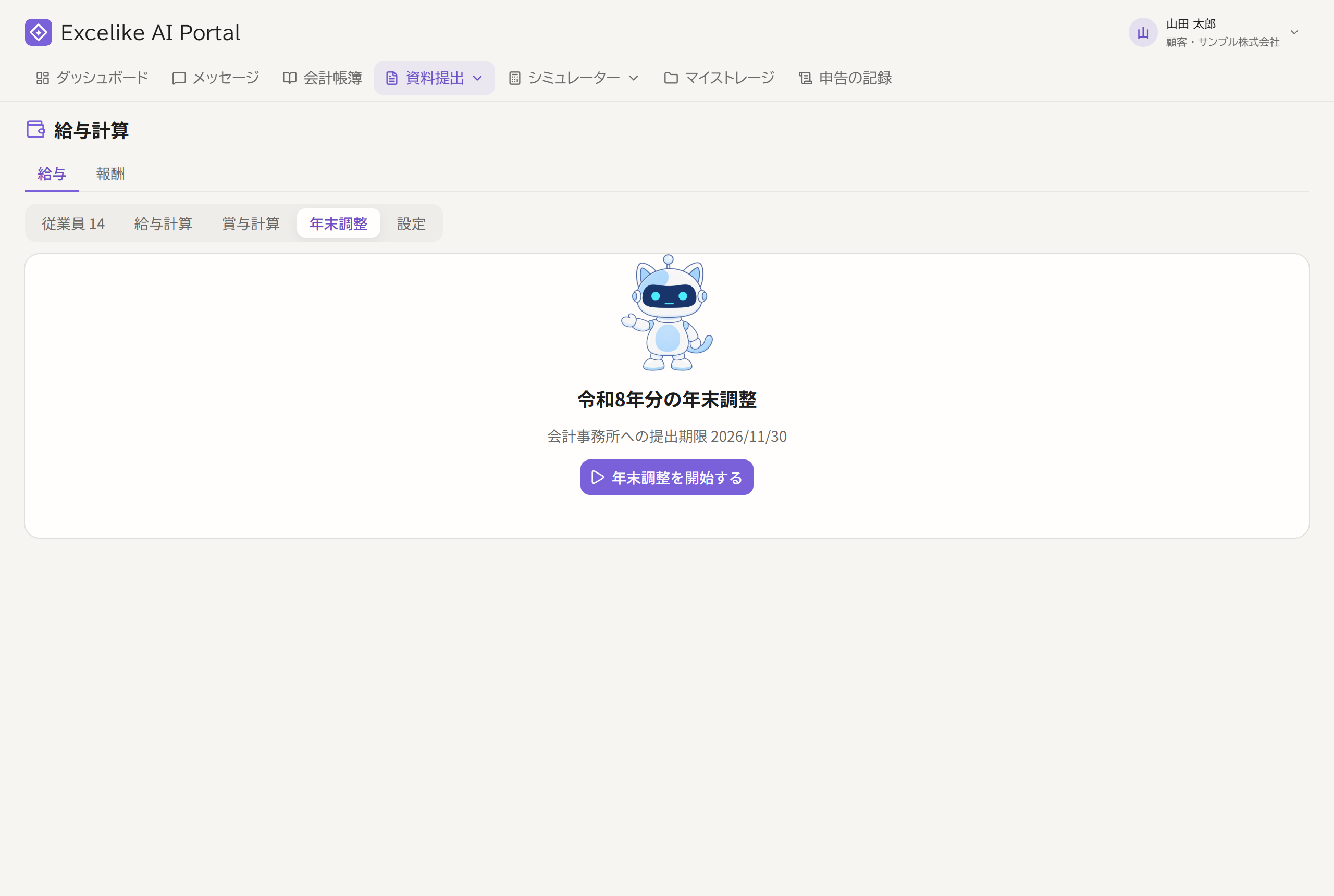Open the ダッシュボード menu

tap(92, 78)
